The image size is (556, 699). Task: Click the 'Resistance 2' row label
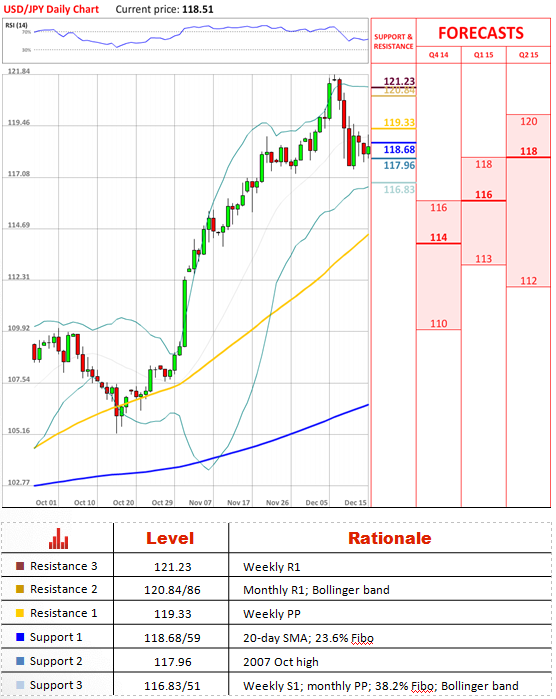point(63,589)
